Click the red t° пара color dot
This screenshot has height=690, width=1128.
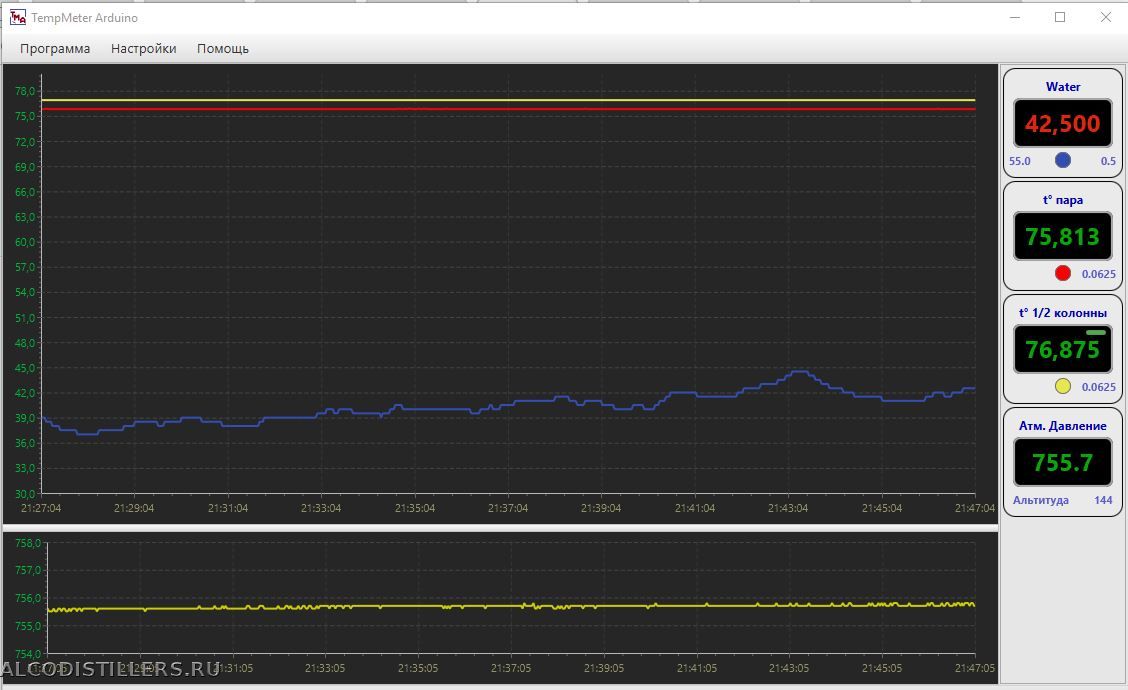[1063, 273]
